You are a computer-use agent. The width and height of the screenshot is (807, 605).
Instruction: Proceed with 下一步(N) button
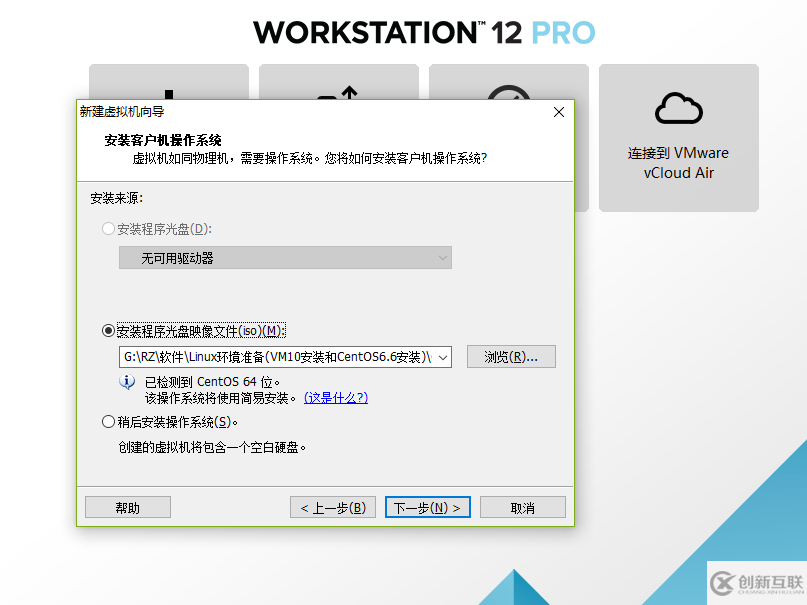click(x=428, y=508)
